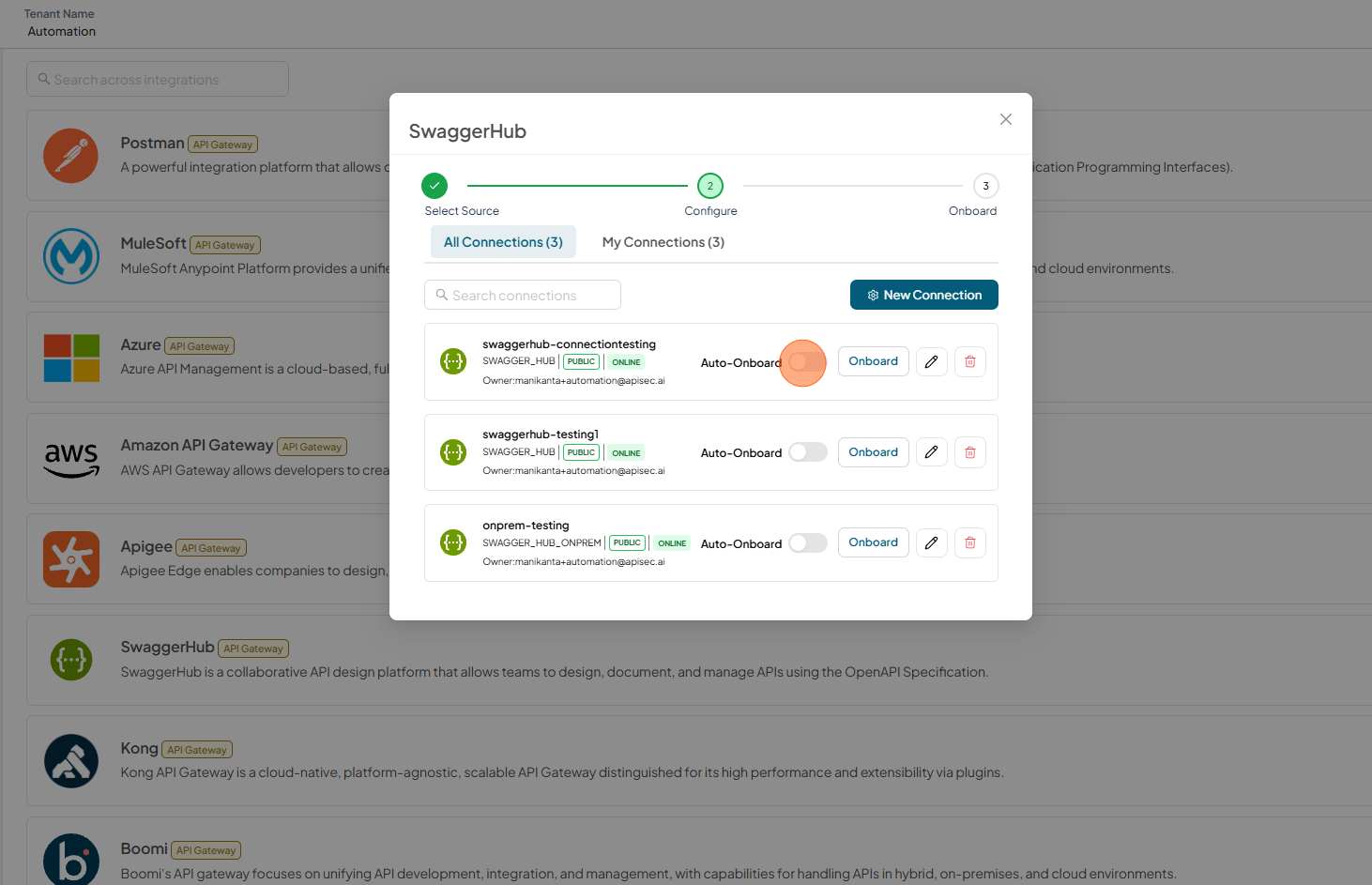Close the SwaggerHub dialog

pyautogui.click(x=1006, y=119)
